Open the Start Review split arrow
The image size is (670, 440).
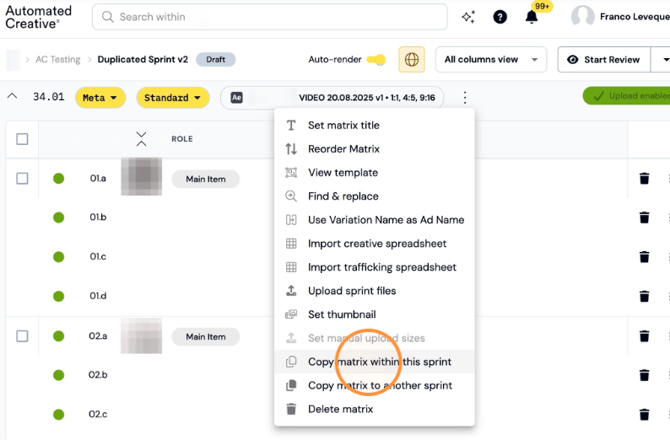[x=663, y=59]
